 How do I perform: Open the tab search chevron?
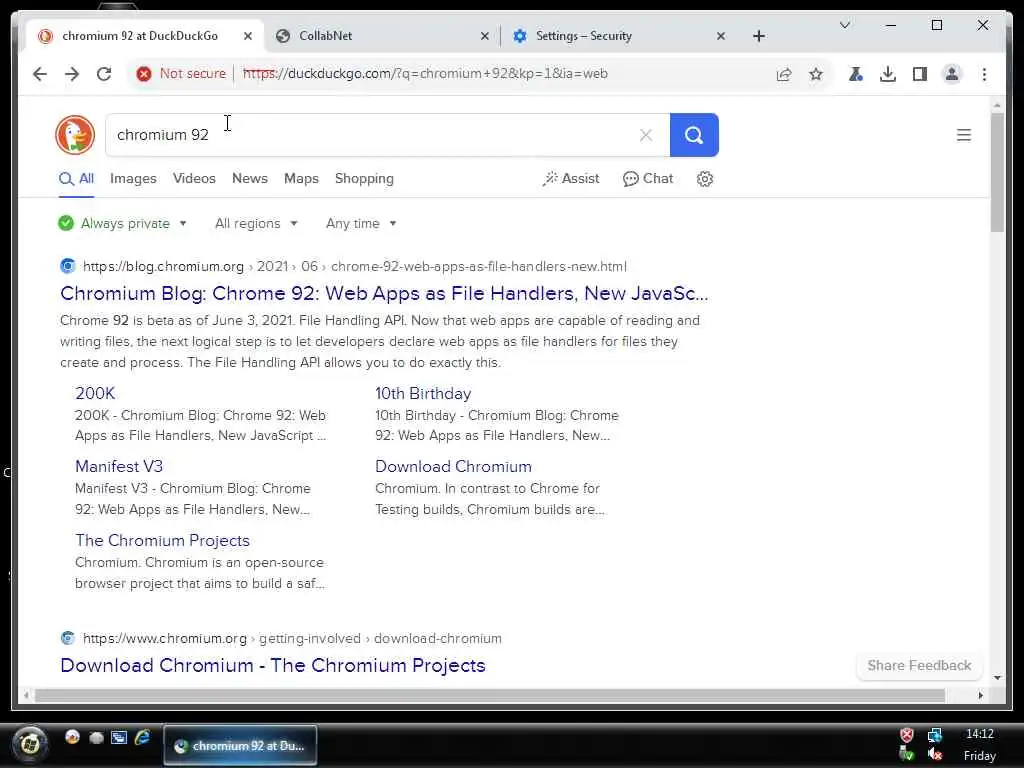844,25
